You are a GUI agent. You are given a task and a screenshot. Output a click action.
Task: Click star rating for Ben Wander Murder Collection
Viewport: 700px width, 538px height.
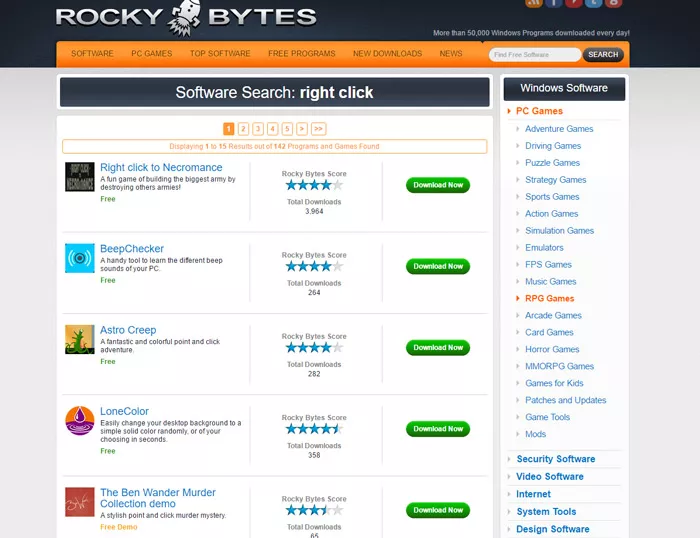point(314,510)
